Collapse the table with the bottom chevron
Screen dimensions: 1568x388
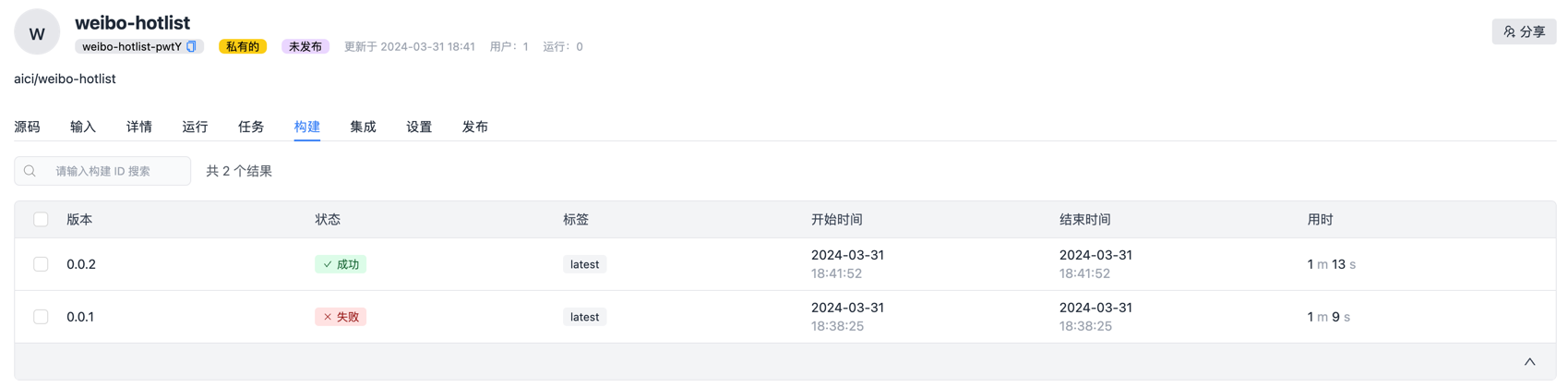1529,362
